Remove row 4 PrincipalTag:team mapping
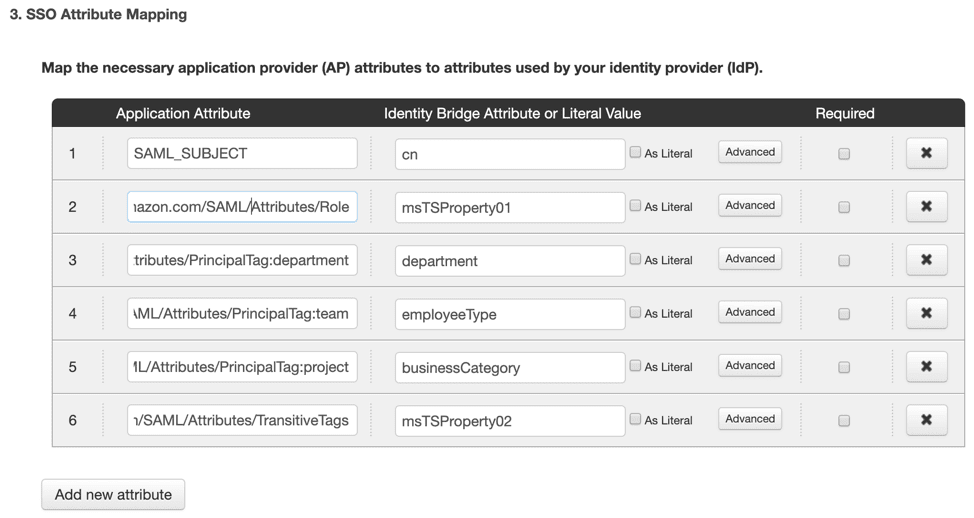Image resolution: width=974 pixels, height=518 pixels. [926, 313]
